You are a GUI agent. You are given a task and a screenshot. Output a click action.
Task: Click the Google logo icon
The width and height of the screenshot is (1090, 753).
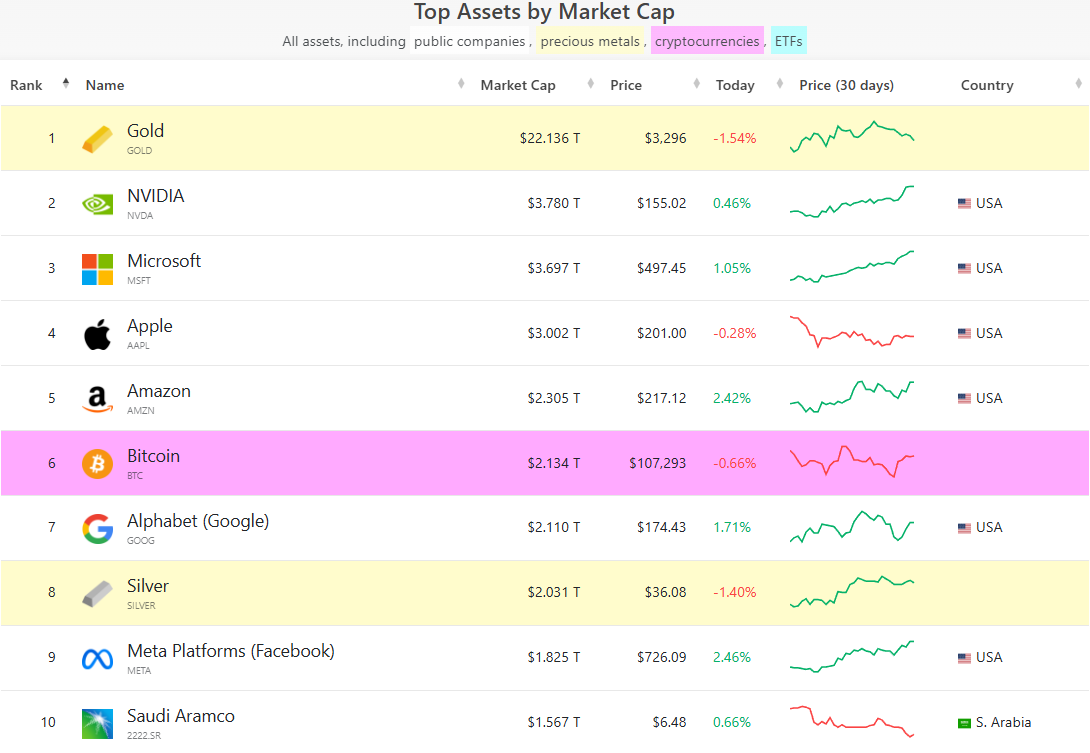[97, 528]
